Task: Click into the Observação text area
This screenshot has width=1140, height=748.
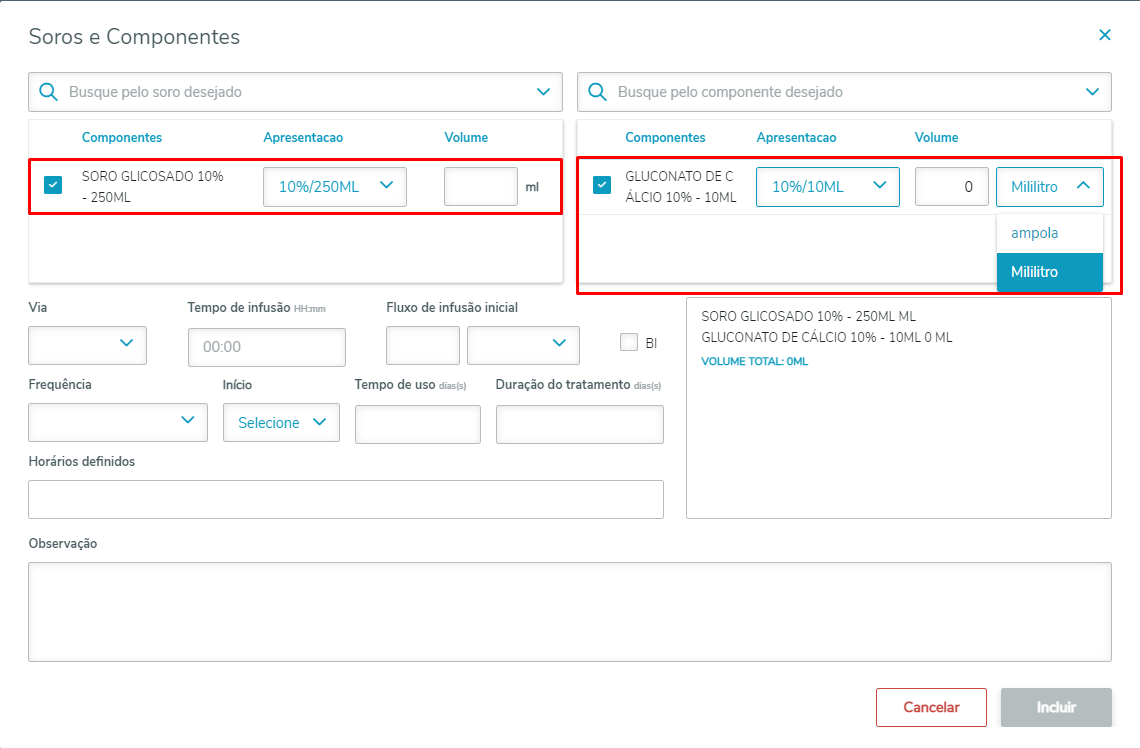Action: click(x=569, y=611)
